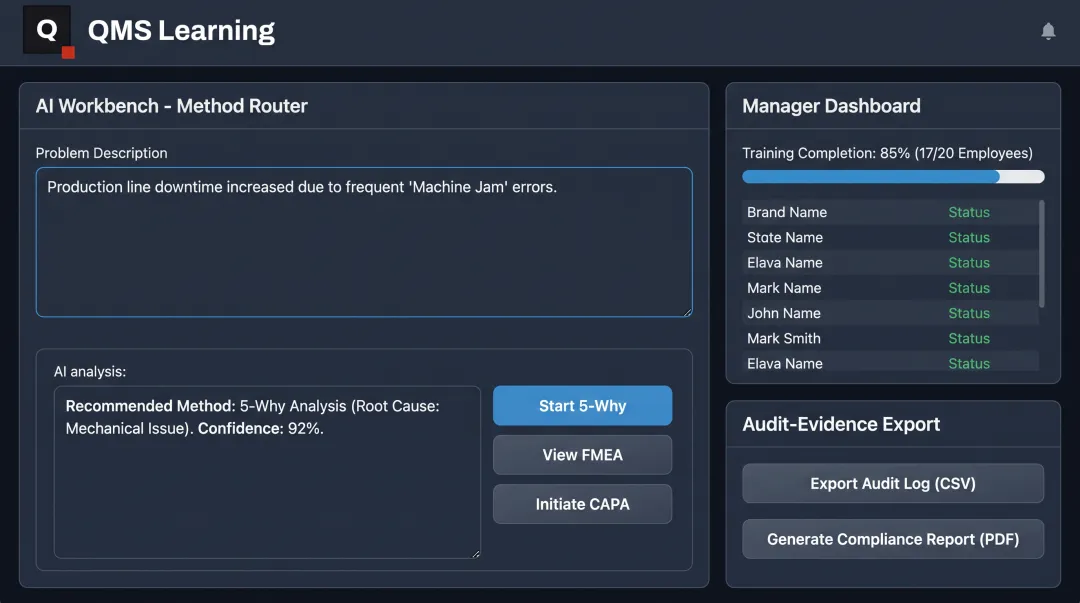This screenshot has width=1080, height=603.
Task: Click the Audit-Evidence Export heading
Action: pyautogui.click(x=841, y=425)
